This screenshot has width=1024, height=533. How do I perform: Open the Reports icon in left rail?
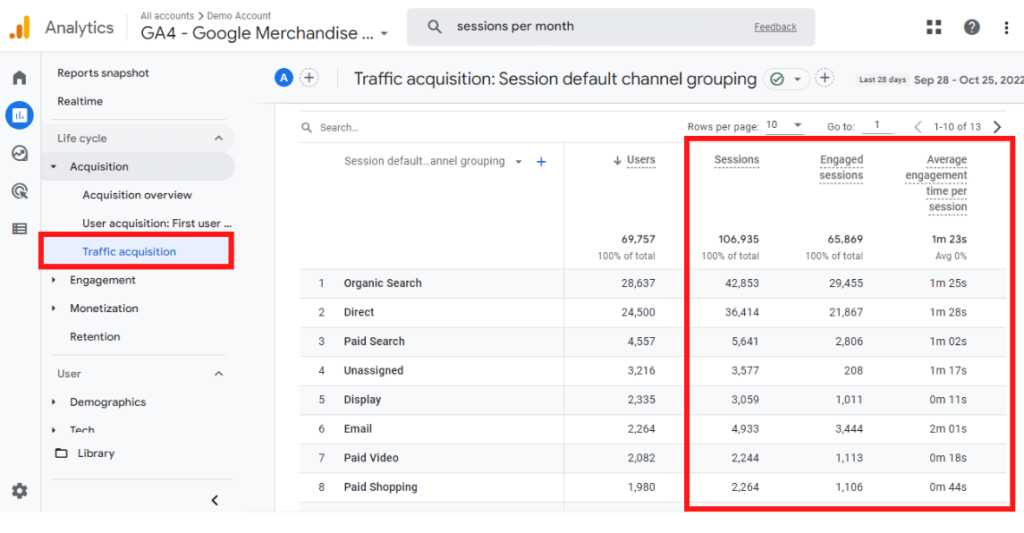(x=19, y=115)
